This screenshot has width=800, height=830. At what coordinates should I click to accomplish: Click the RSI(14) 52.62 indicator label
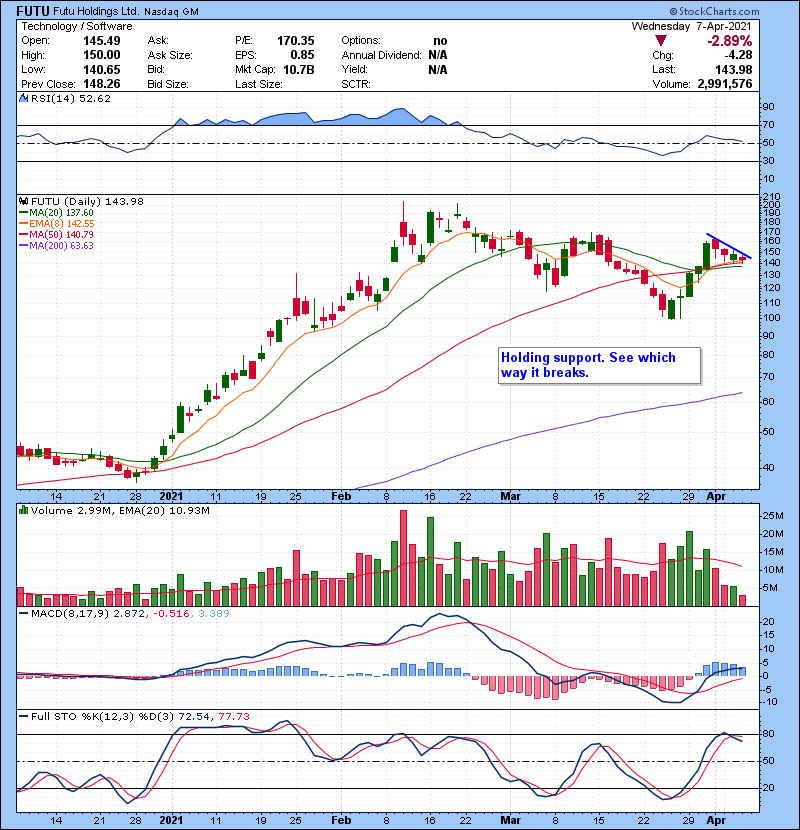pyautogui.click(x=71, y=98)
